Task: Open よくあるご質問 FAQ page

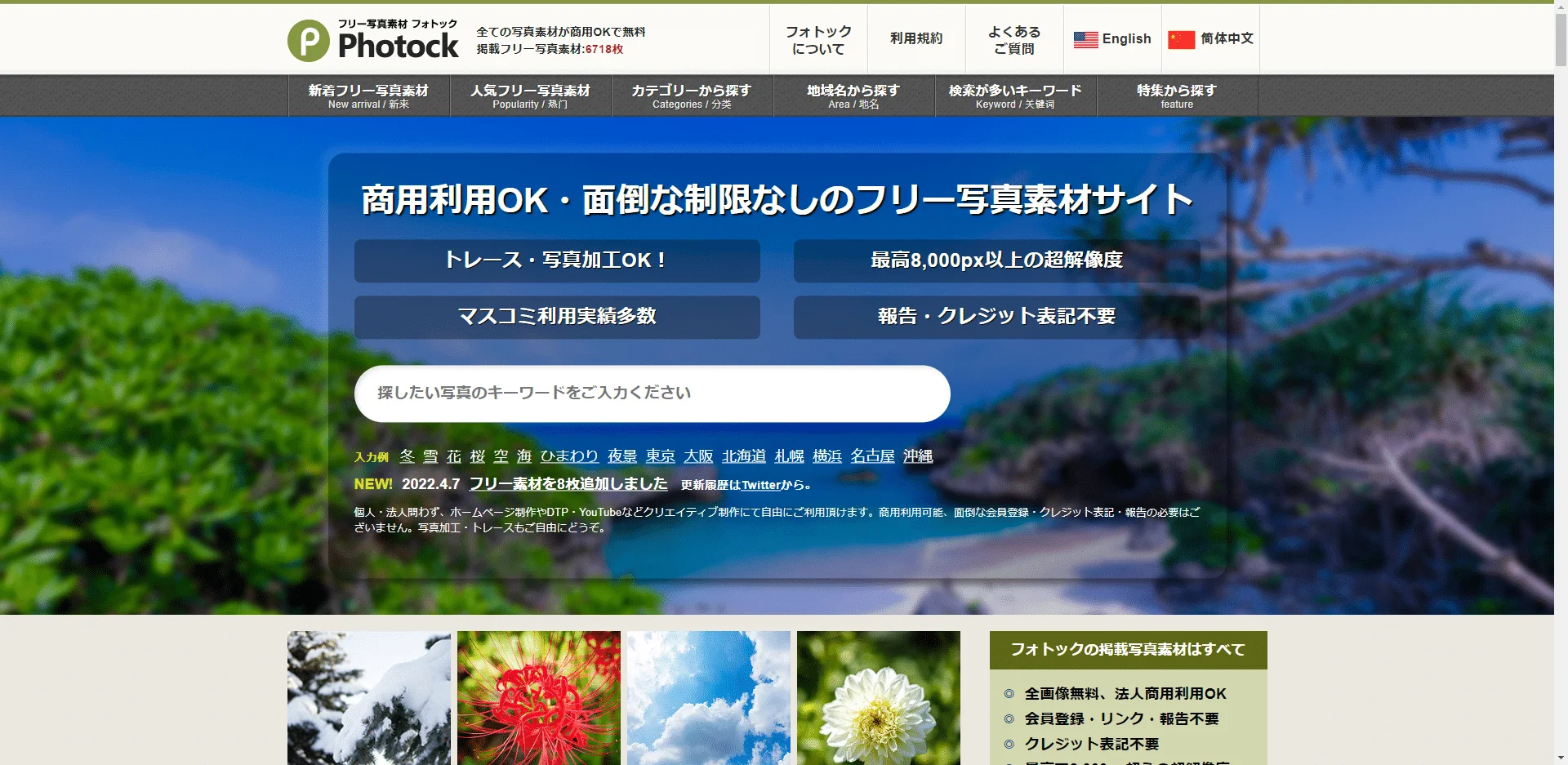Action: point(1014,40)
